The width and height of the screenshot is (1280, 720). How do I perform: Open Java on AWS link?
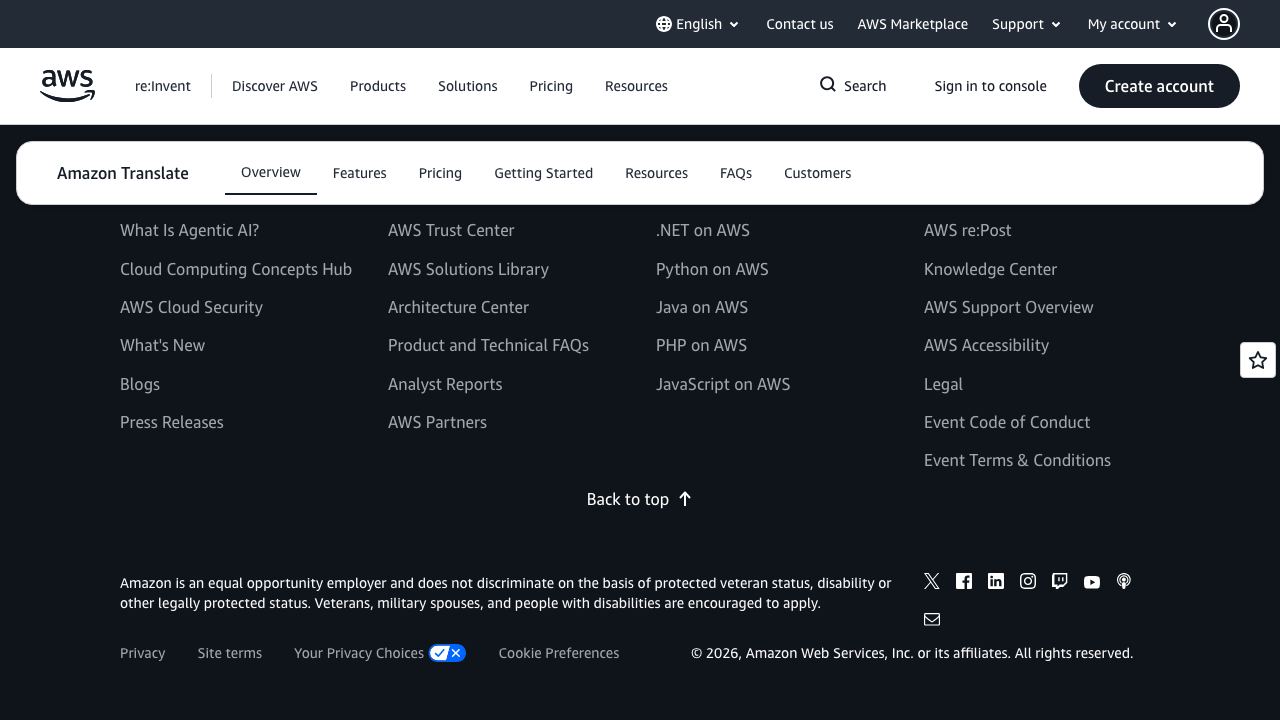[x=702, y=307]
